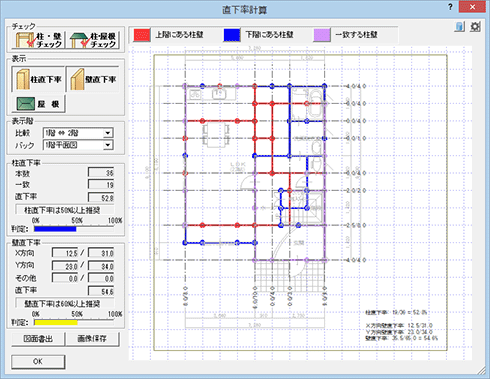Click the X方向 first value field
Screen dimensions: 490x379
click(x=65, y=253)
